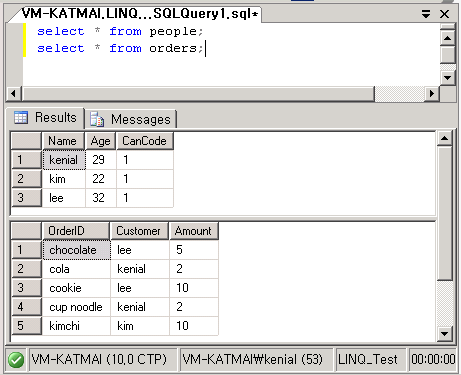Click the 'kim' Customer cell in orders
The height and width of the screenshot is (375, 461).
tap(140, 326)
